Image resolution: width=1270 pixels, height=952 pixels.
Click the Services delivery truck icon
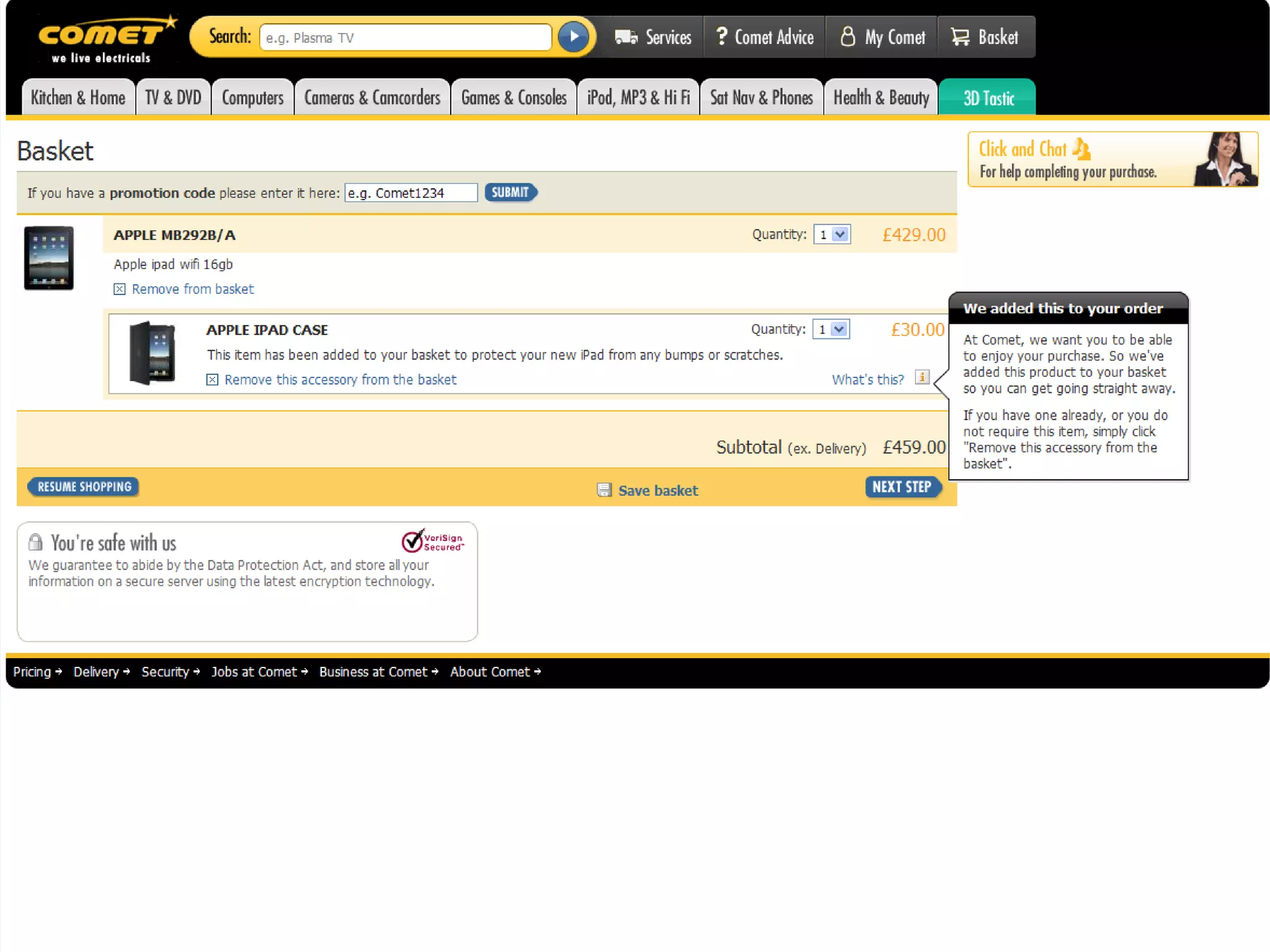626,37
